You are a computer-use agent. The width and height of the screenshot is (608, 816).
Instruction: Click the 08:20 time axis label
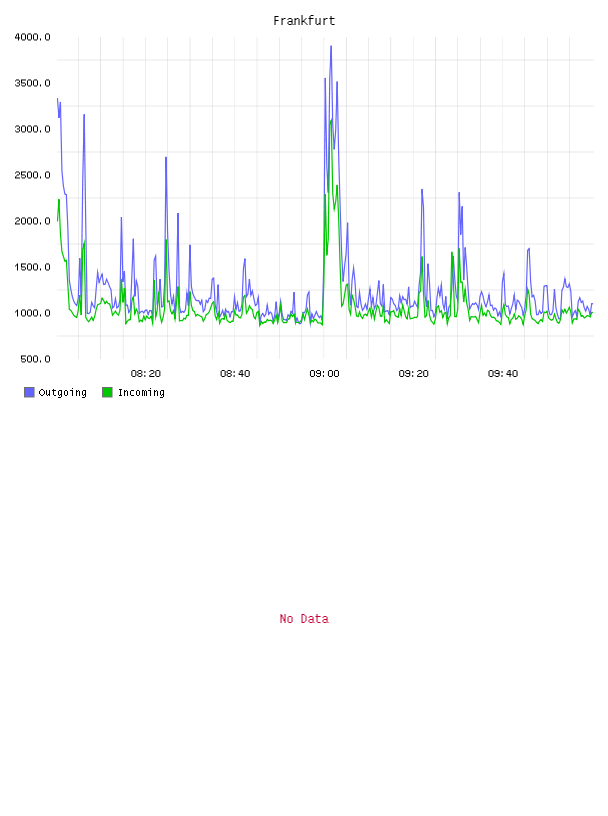pos(146,374)
